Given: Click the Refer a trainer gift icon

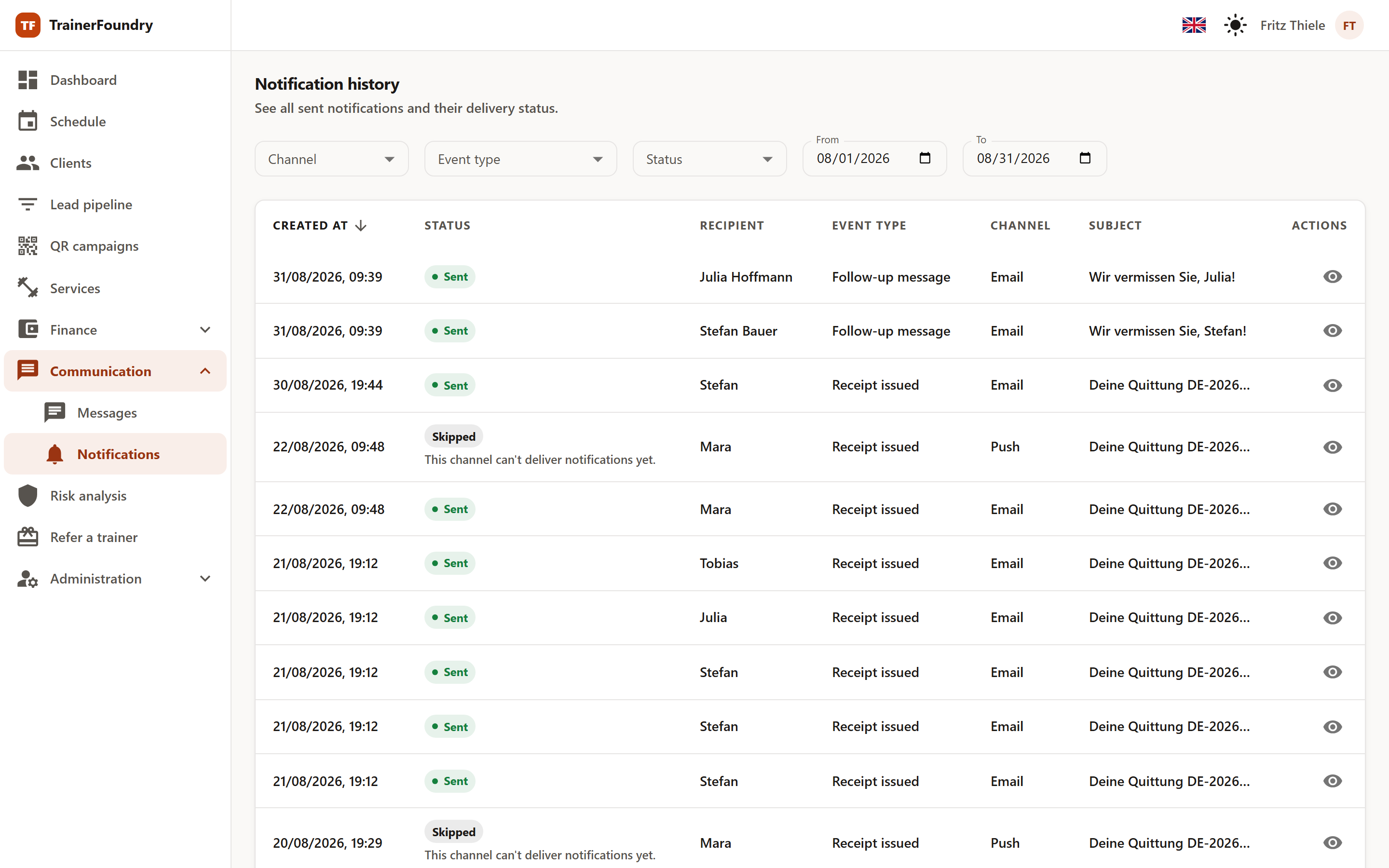Looking at the screenshot, I should click(x=27, y=537).
